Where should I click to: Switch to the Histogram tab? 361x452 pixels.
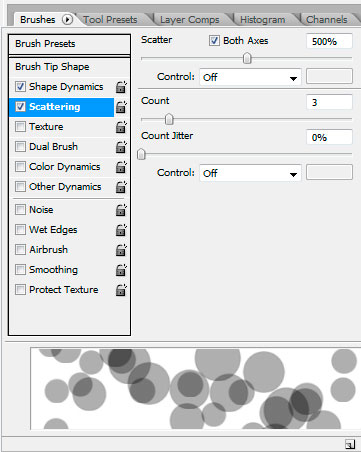[263, 20]
